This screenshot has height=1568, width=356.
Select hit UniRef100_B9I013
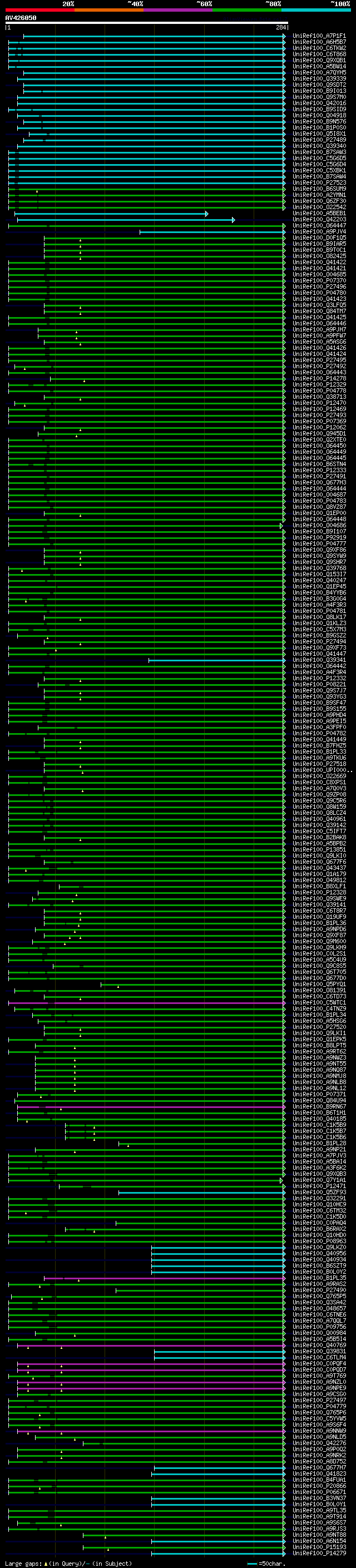[319, 91]
